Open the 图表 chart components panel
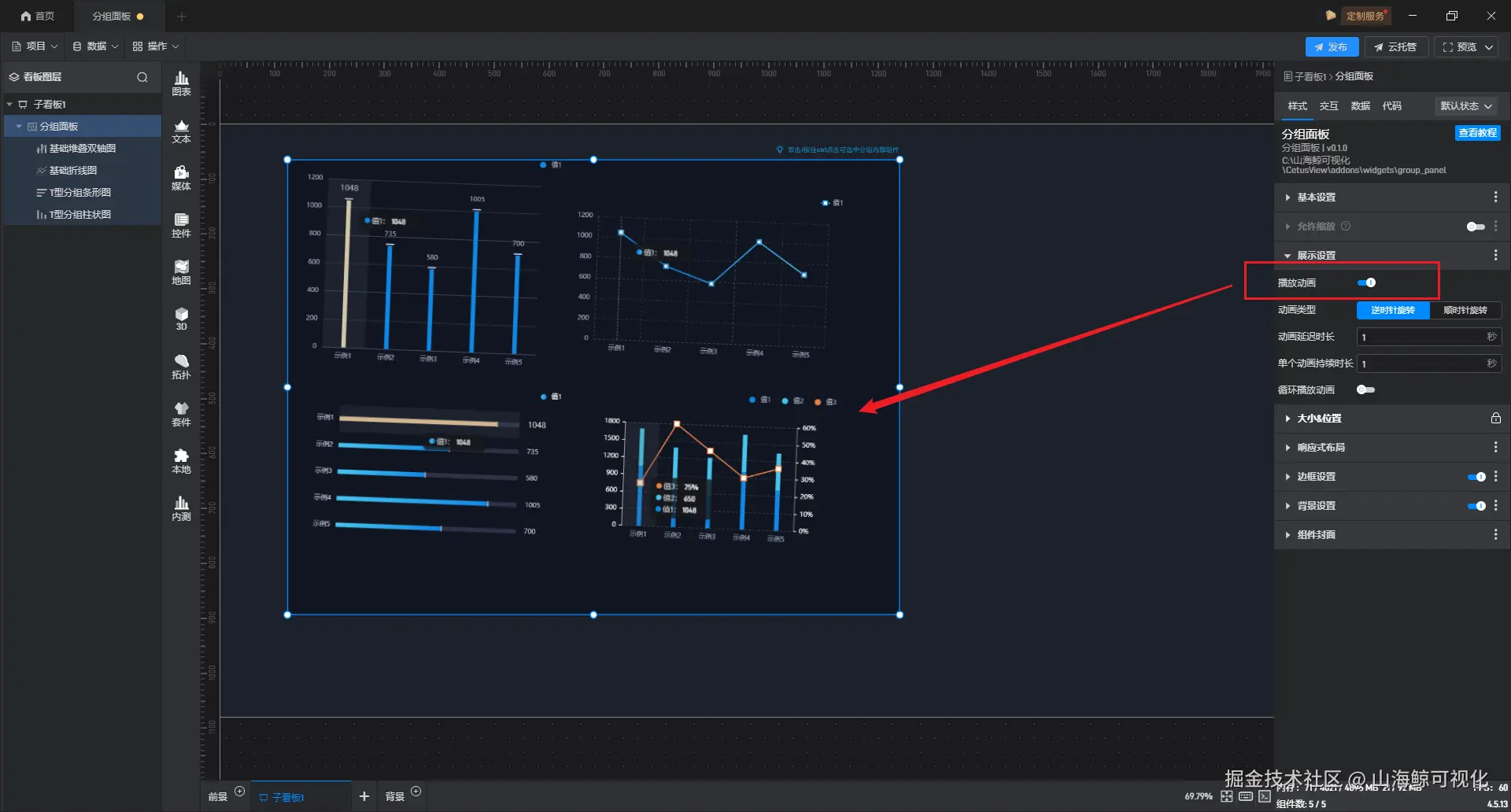This screenshot has width=1511, height=812. (181, 83)
